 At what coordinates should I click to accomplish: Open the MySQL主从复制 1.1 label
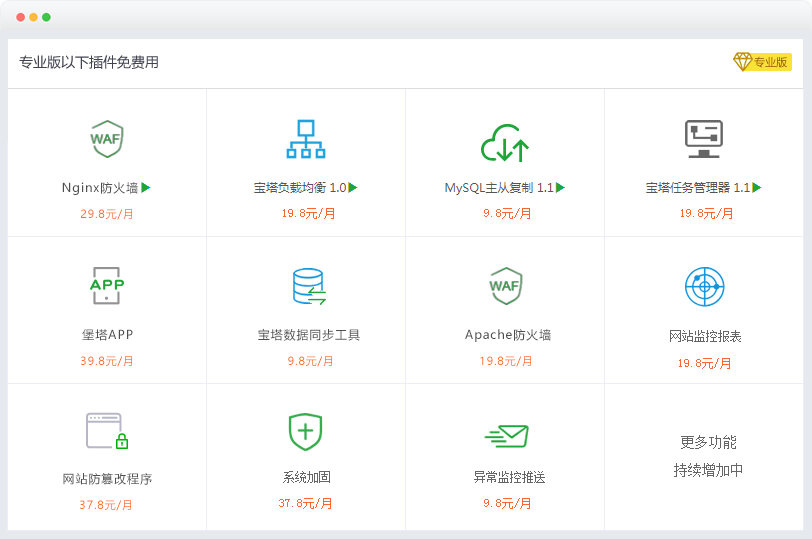500,187
